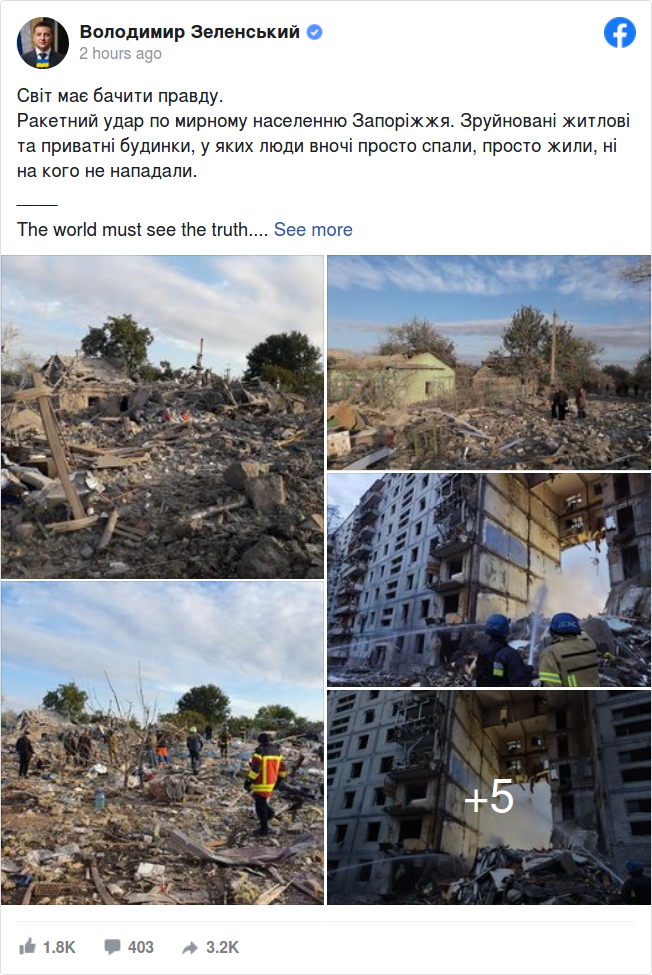Open photo of firefighters spraying apartment building
Screen dimensions: 652x975
(489, 580)
